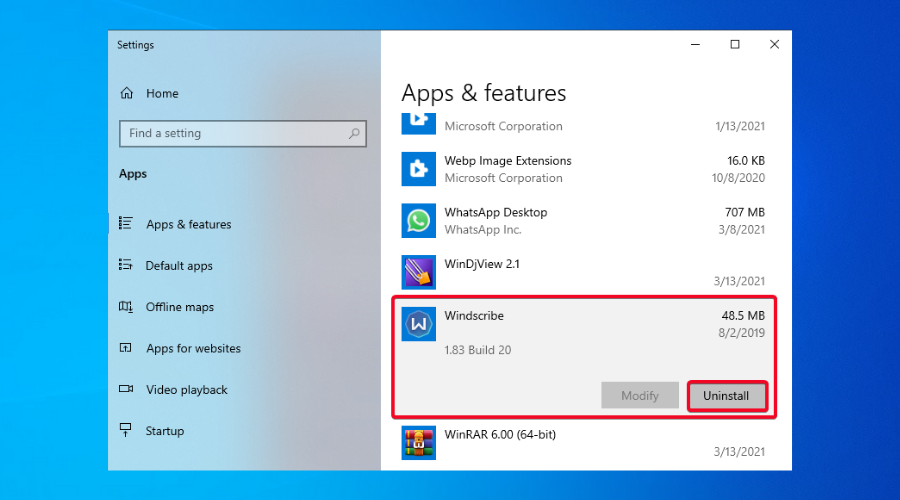The height and width of the screenshot is (500, 900).
Task: Click the WhatsApp Inc. publisher text
Action: point(483,229)
